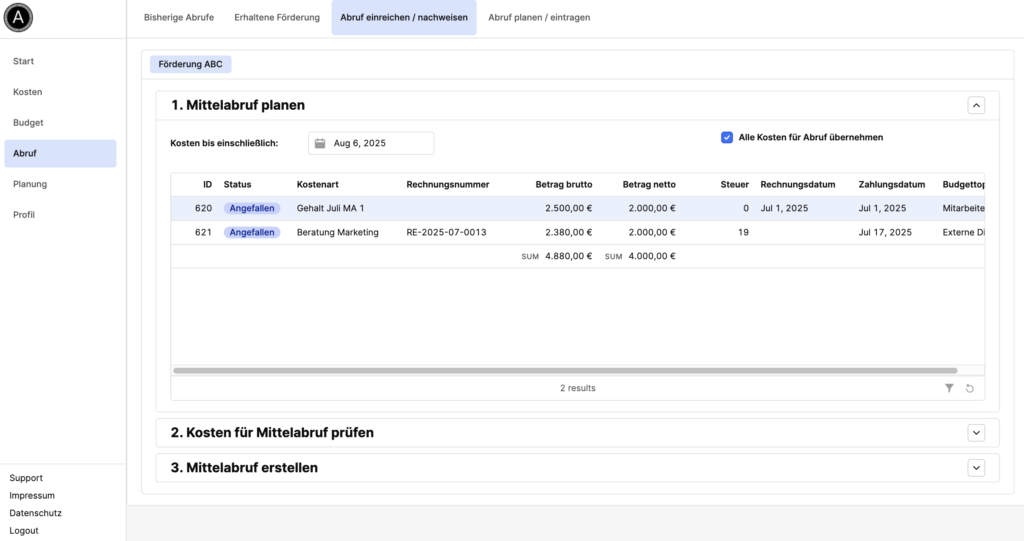Uncheck 'Alle Kosten für Abruf übernehmen'

click(x=727, y=137)
